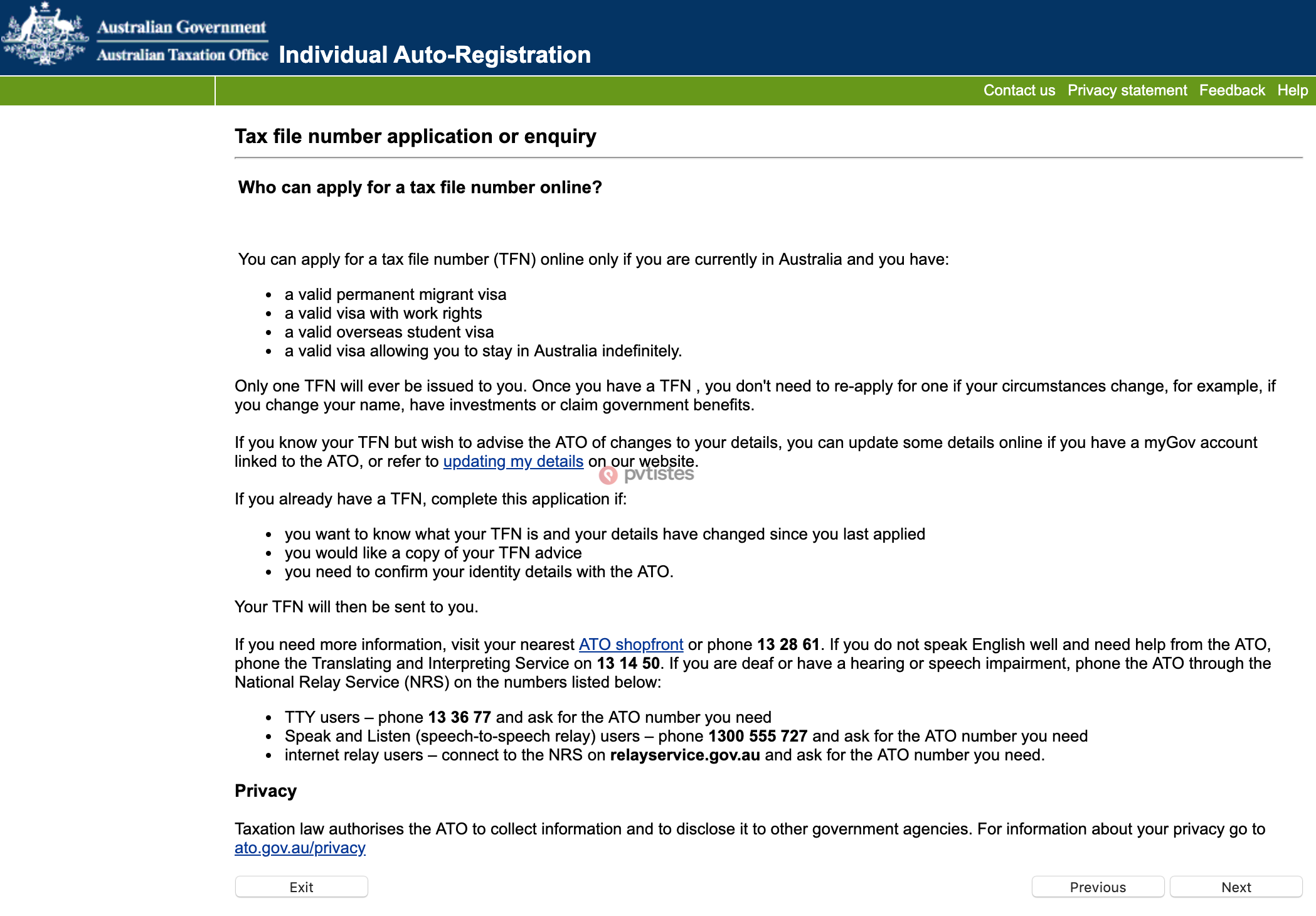Click the 'Contact us' menu item

1018,91
